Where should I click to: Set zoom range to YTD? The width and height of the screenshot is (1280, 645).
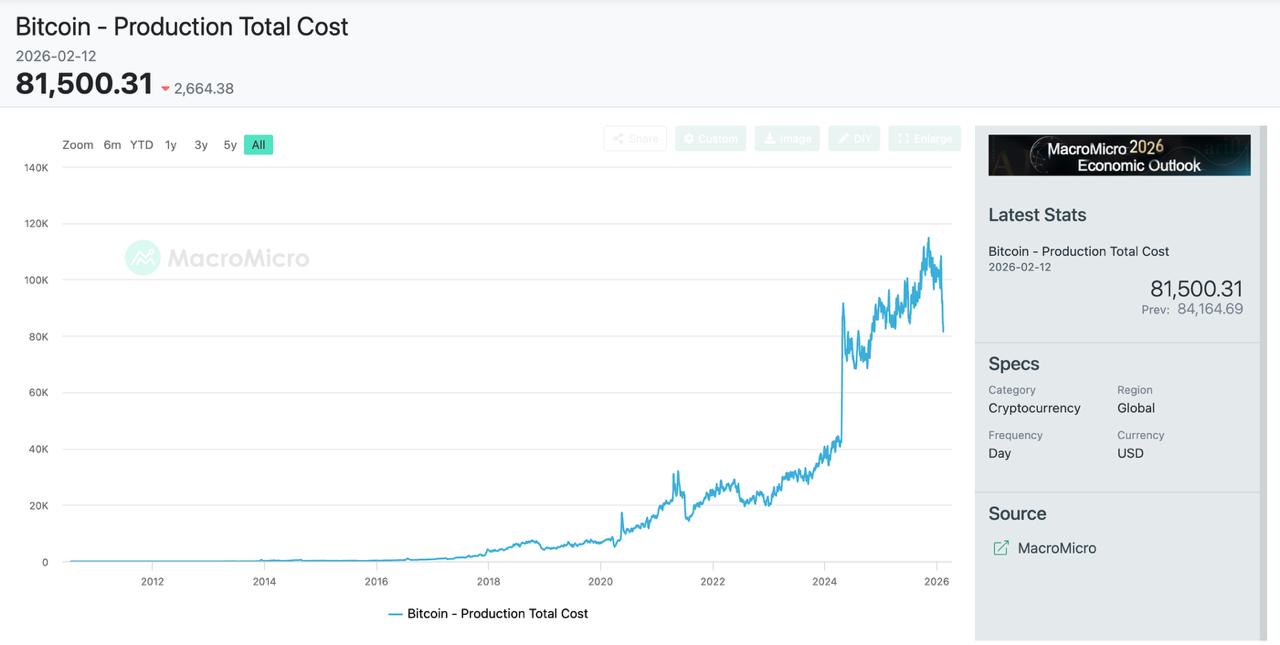point(142,145)
